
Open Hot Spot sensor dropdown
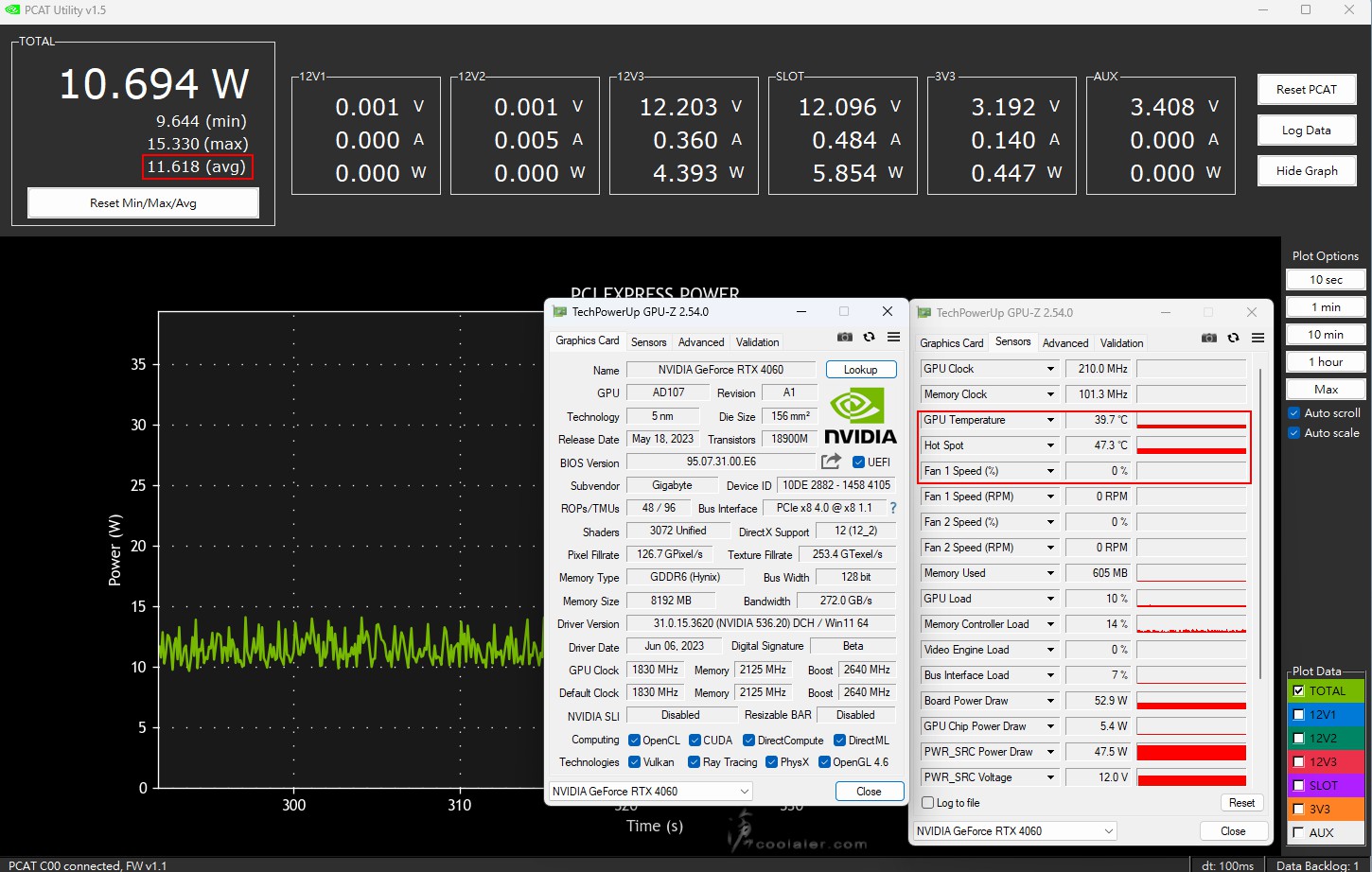[x=1050, y=445]
